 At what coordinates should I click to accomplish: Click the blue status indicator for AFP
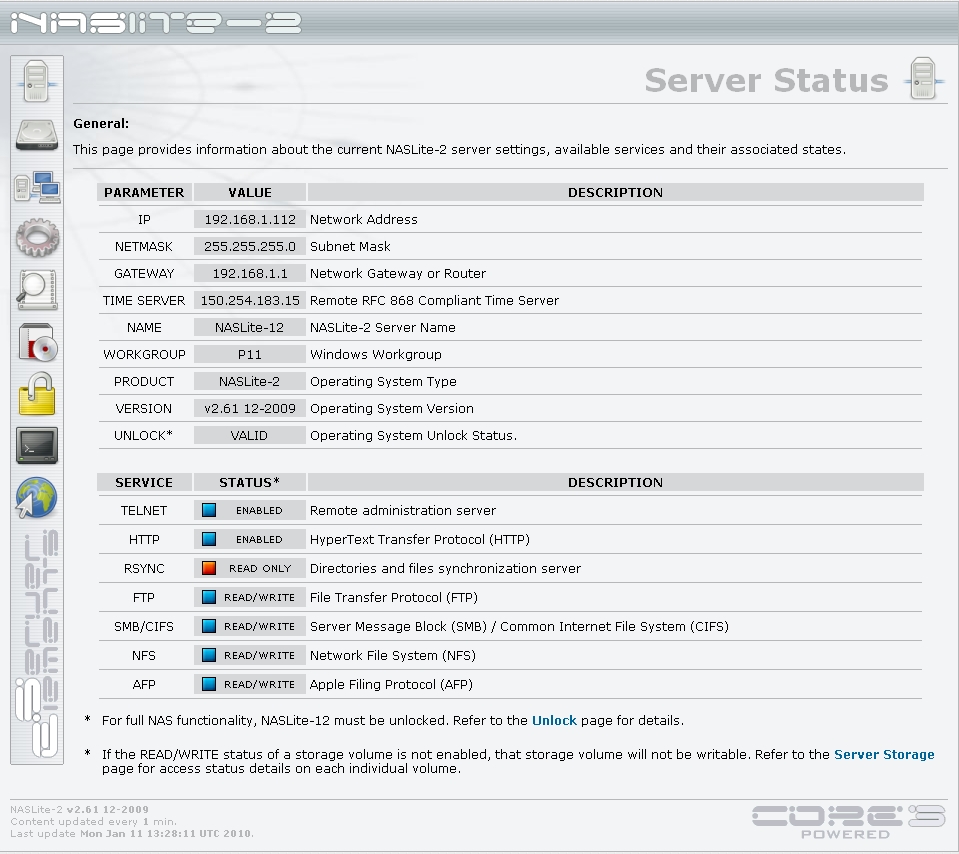[x=209, y=684]
